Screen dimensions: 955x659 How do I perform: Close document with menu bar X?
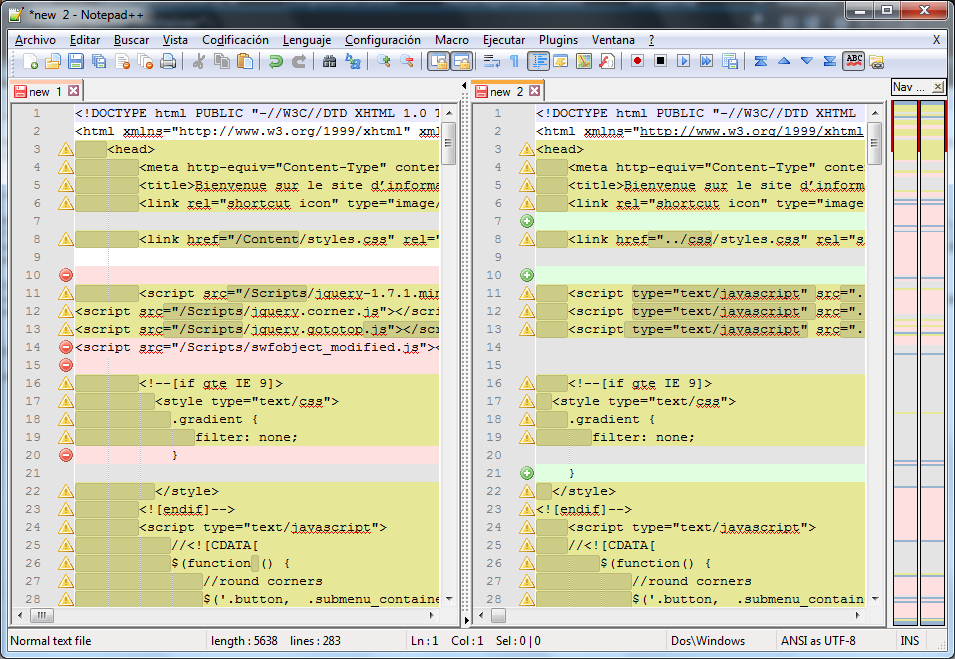pyautogui.click(x=936, y=40)
